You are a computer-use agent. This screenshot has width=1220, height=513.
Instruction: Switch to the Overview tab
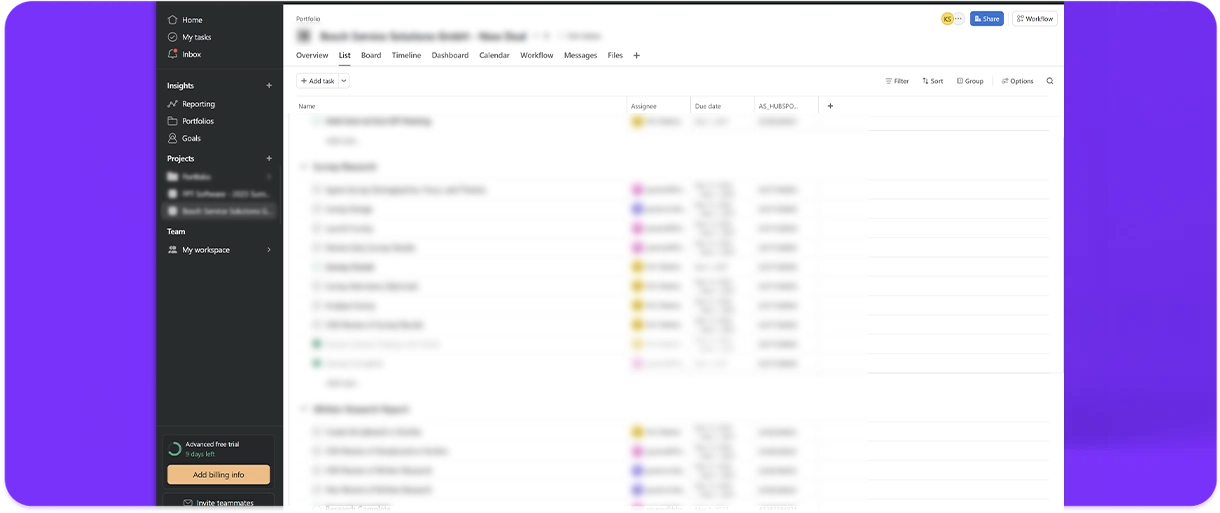point(312,56)
